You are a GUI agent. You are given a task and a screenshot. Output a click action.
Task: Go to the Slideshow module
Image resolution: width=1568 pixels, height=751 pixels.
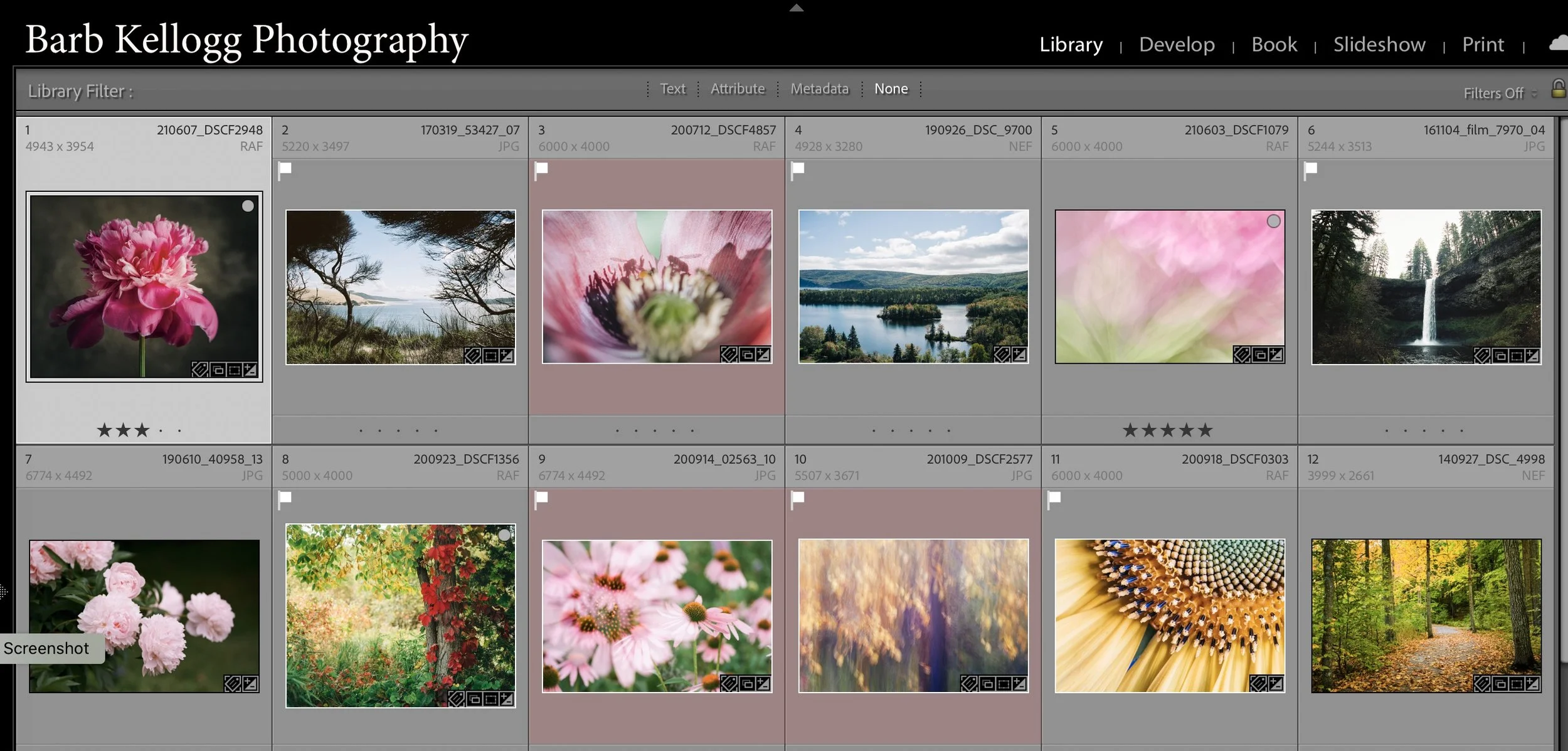click(1379, 44)
